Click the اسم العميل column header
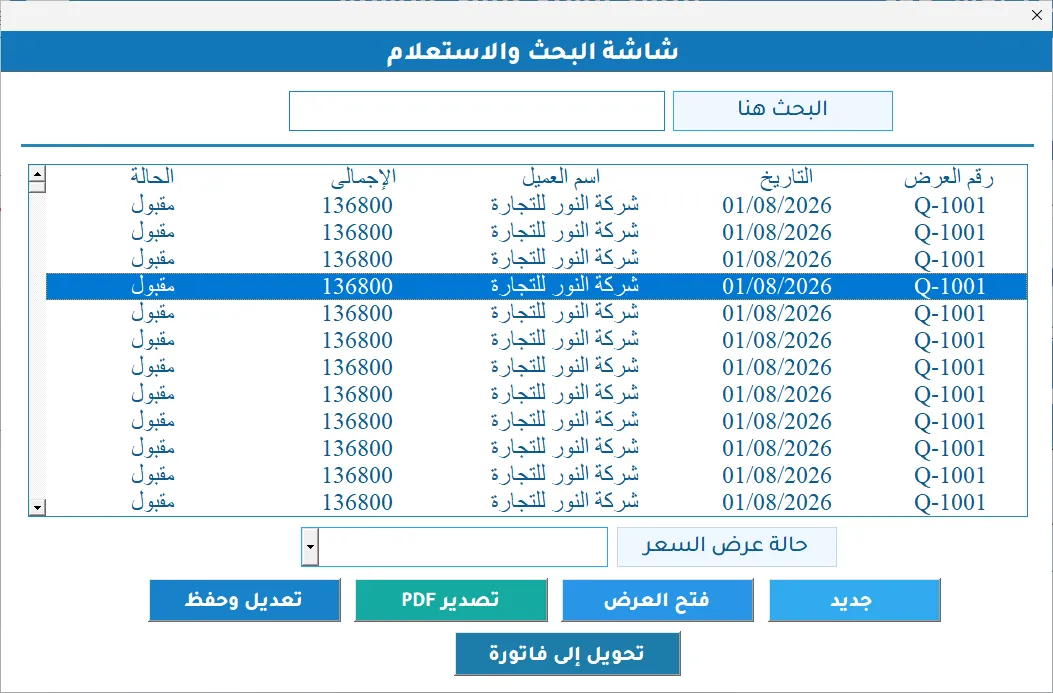The width and height of the screenshot is (1053, 693). (561, 177)
